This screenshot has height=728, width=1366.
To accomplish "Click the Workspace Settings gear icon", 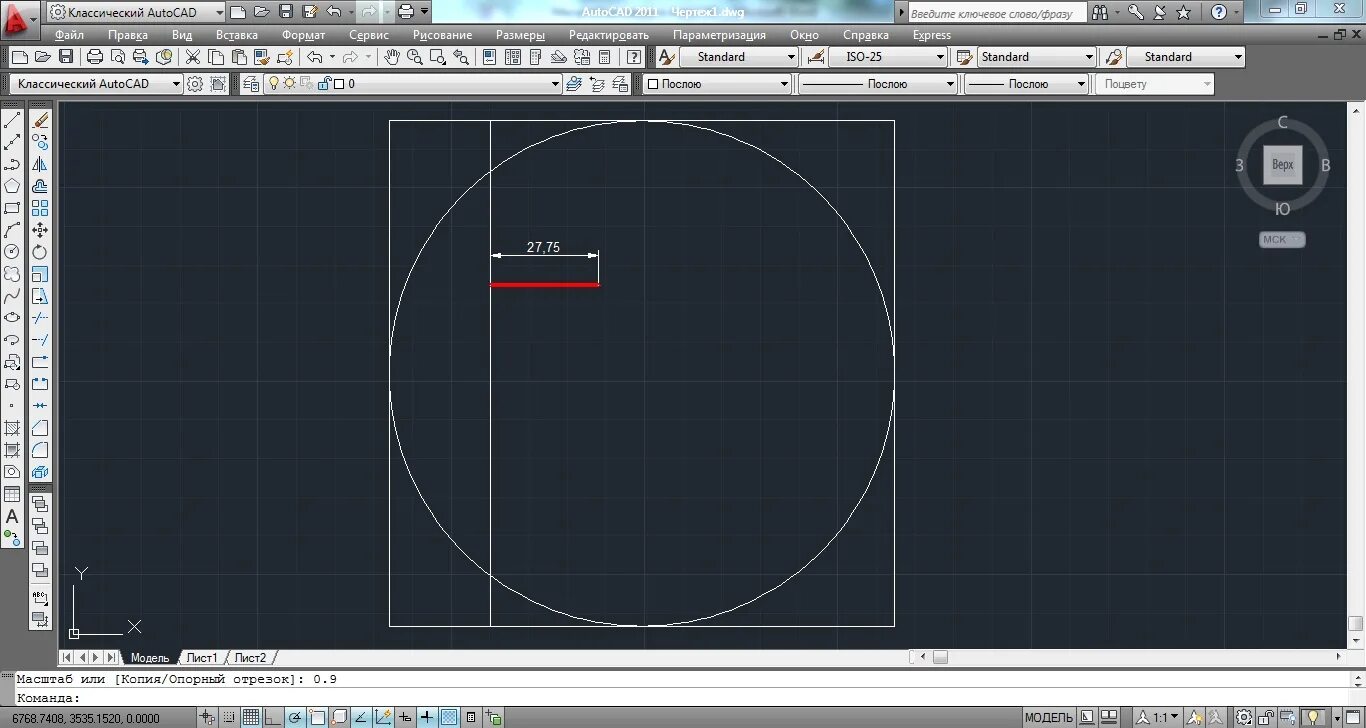I will coord(195,84).
